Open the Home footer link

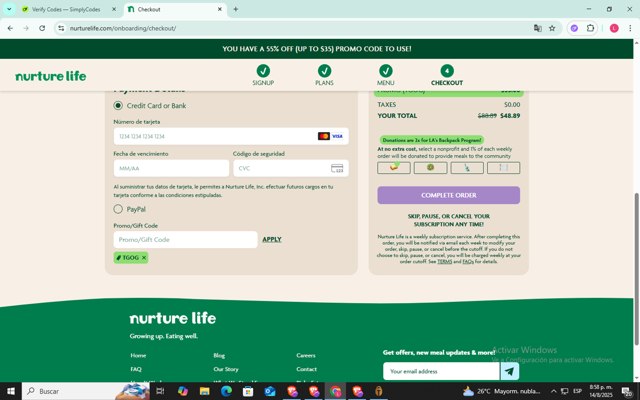138,356
